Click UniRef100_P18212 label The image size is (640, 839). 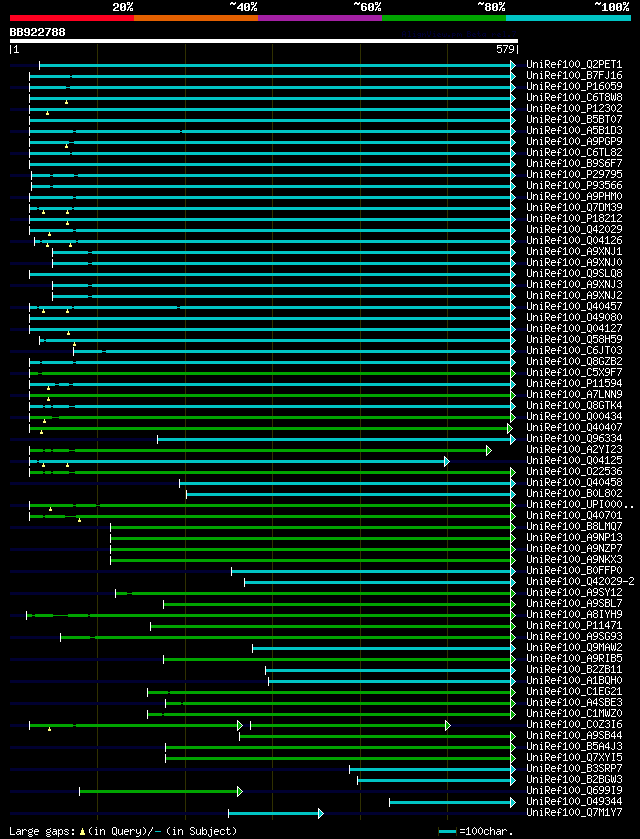(574, 218)
